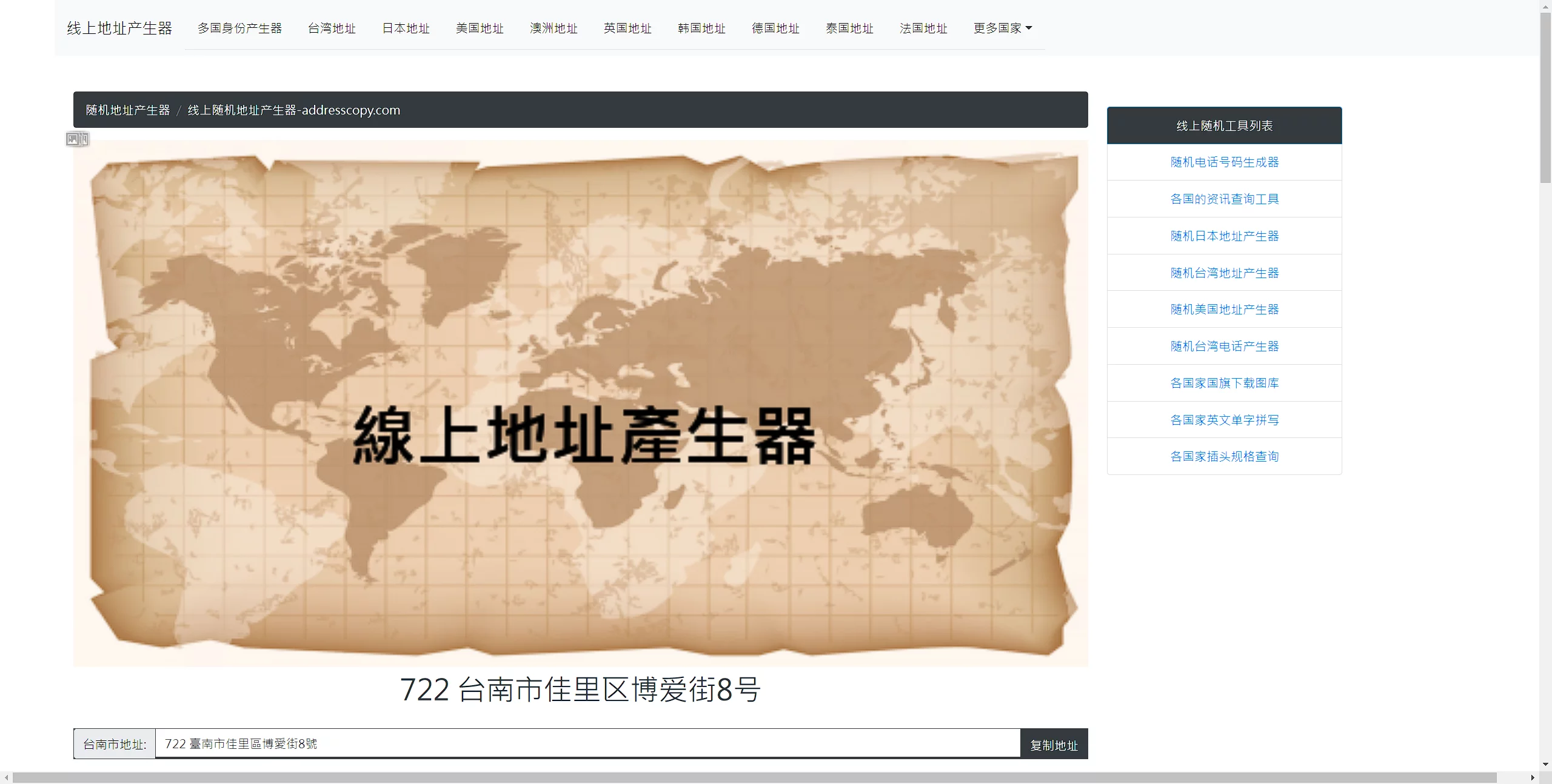This screenshot has height=784, width=1552.
Task: Click the 台南市 address input field
Action: 587,743
